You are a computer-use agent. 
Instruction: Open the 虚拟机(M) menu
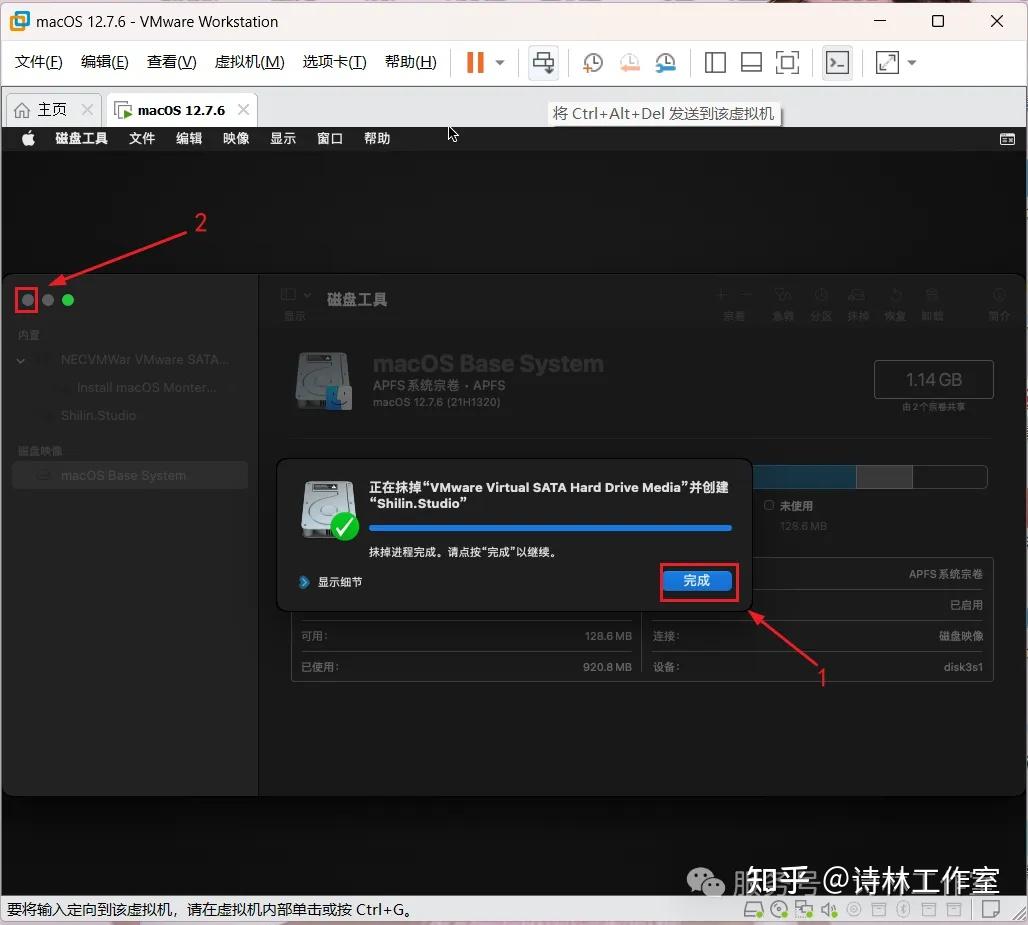click(249, 62)
